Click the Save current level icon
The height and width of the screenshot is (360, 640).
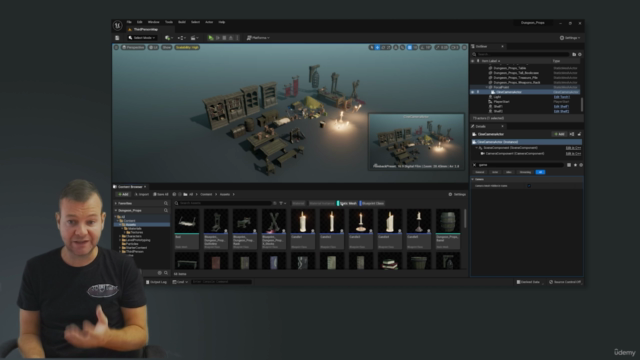117,38
